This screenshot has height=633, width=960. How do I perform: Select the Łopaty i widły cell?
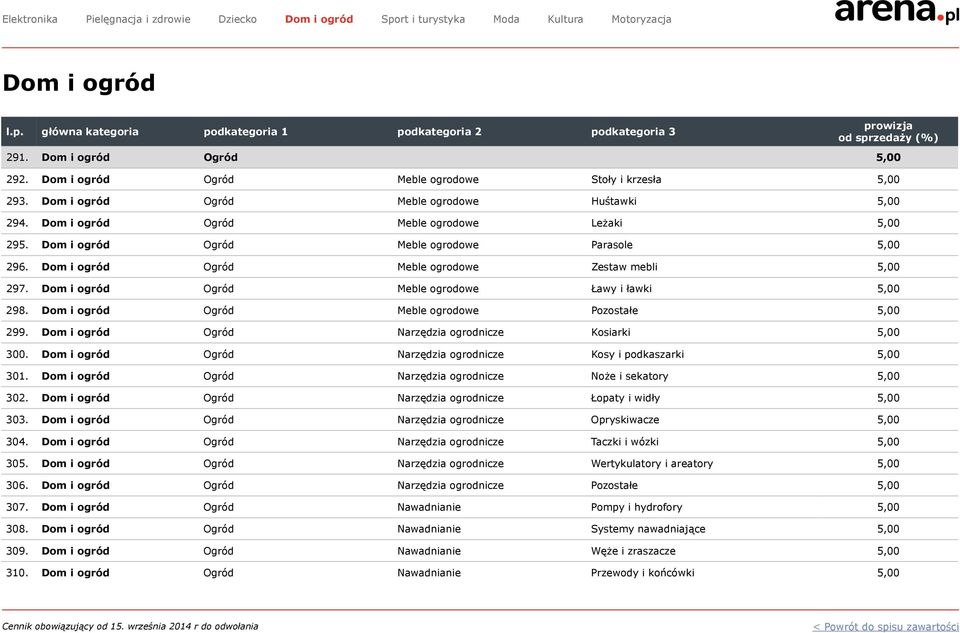[625, 398]
